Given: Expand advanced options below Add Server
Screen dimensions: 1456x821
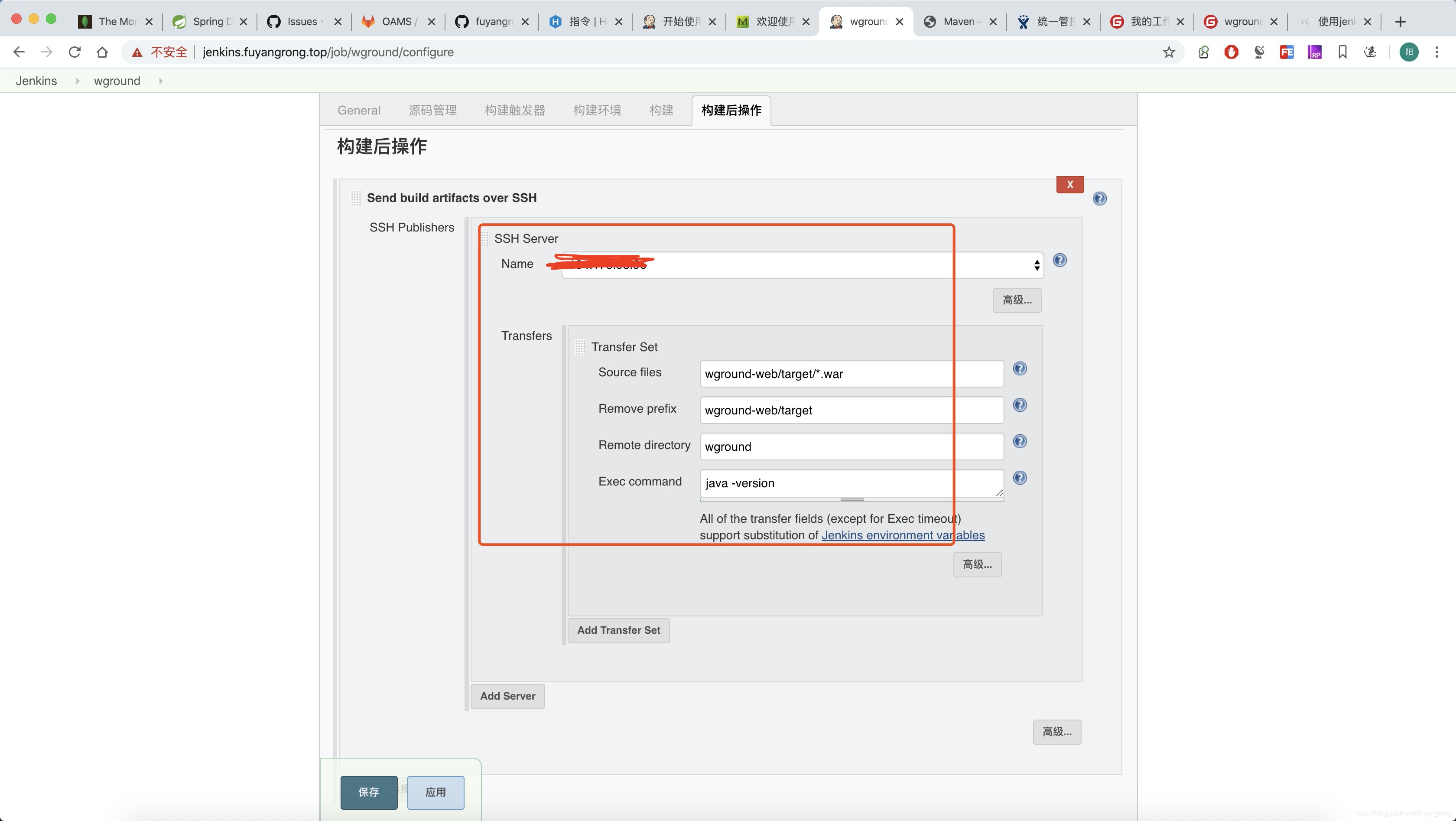Looking at the screenshot, I should tap(1057, 732).
